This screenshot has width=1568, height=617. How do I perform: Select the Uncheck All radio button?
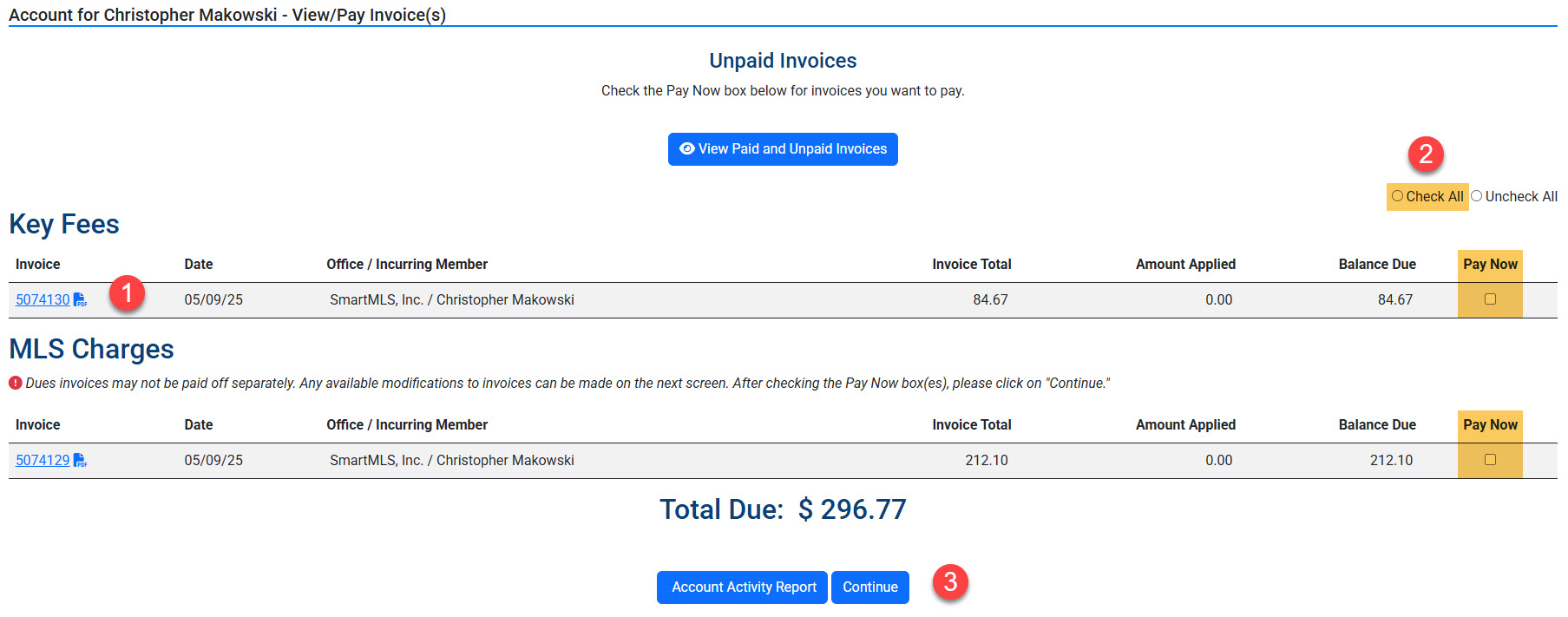pos(1476,196)
